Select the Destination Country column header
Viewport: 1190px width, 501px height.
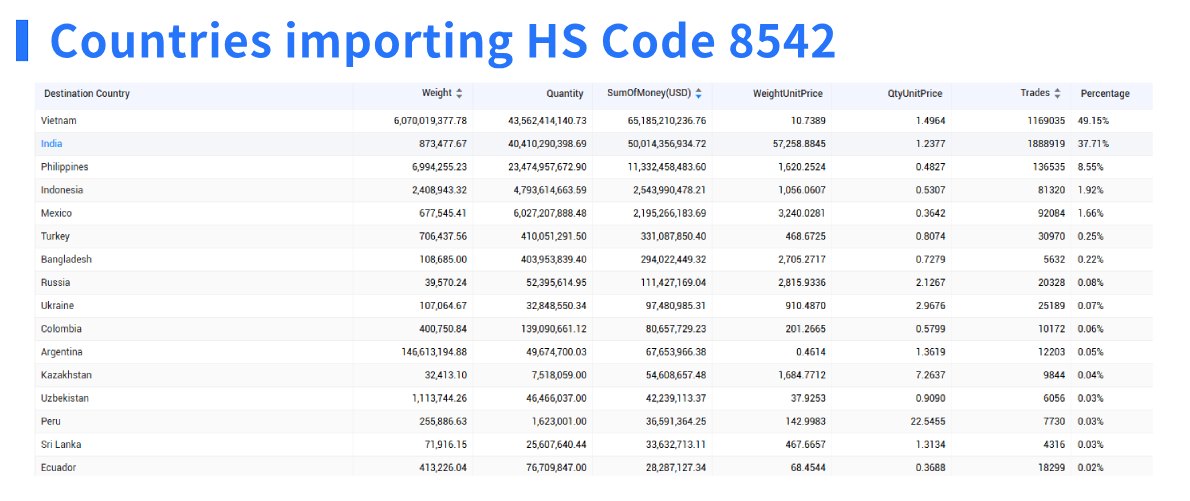87,93
